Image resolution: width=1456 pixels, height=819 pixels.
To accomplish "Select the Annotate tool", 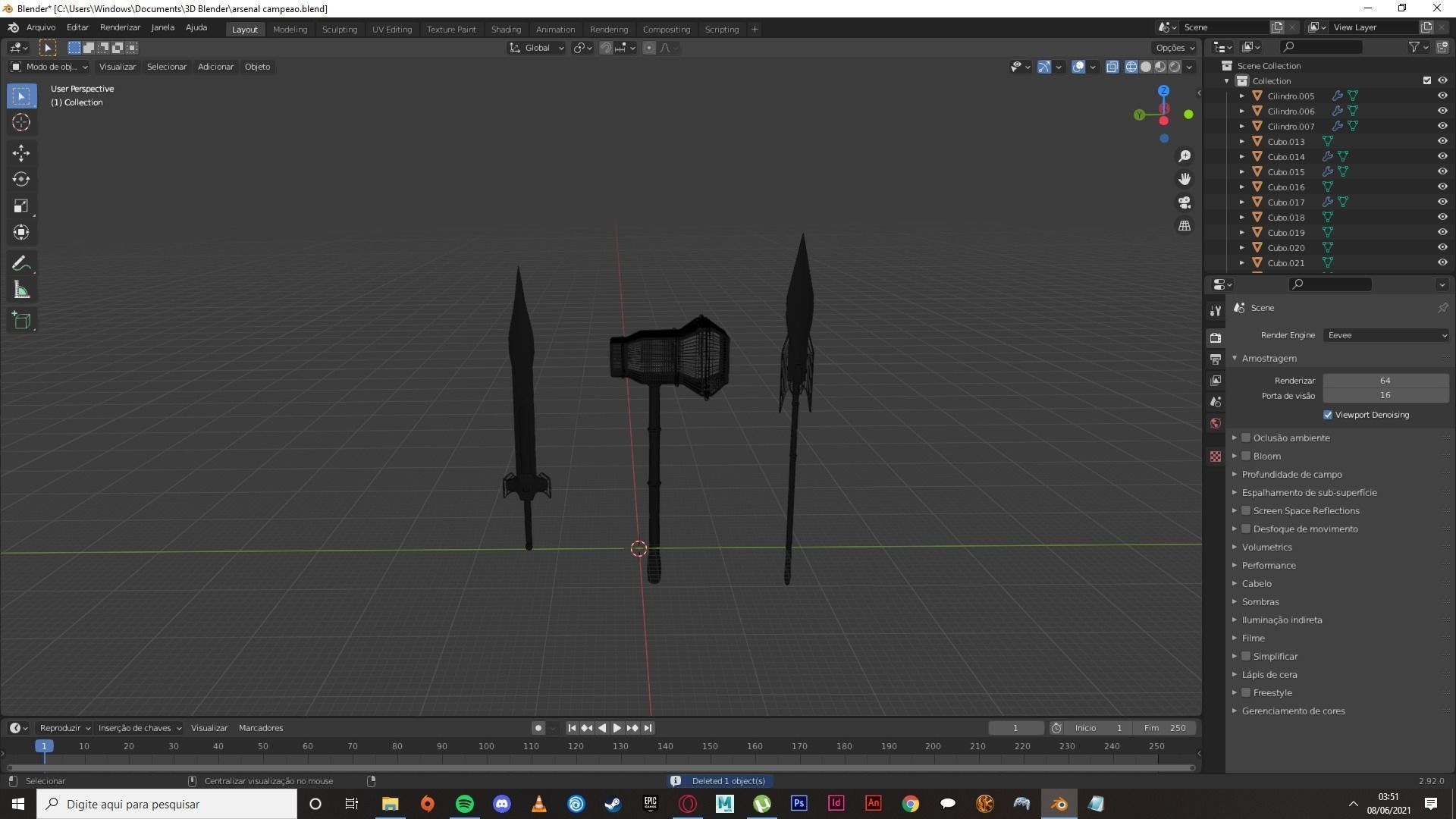I will (x=21, y=263).
